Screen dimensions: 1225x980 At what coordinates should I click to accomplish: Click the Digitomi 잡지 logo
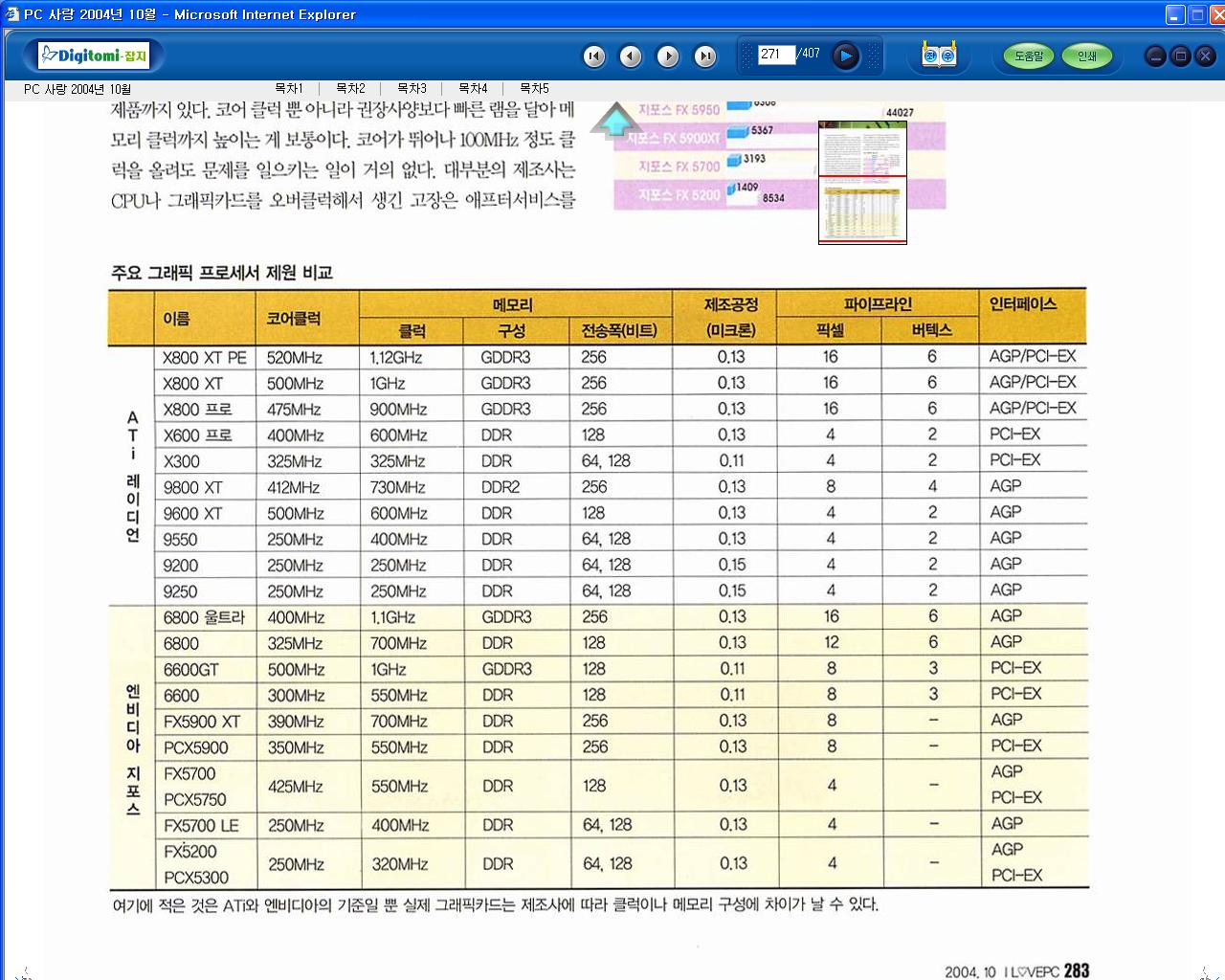pos(94,56)
